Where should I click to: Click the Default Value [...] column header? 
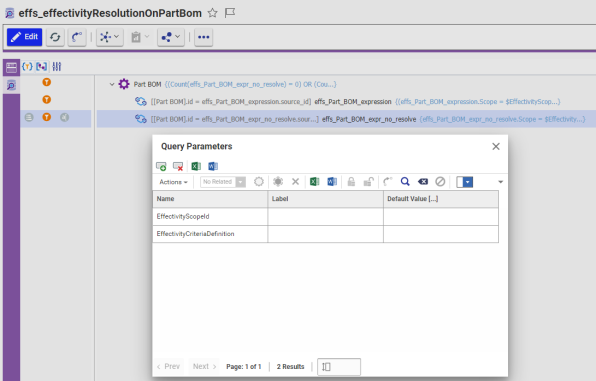(441, 199)
